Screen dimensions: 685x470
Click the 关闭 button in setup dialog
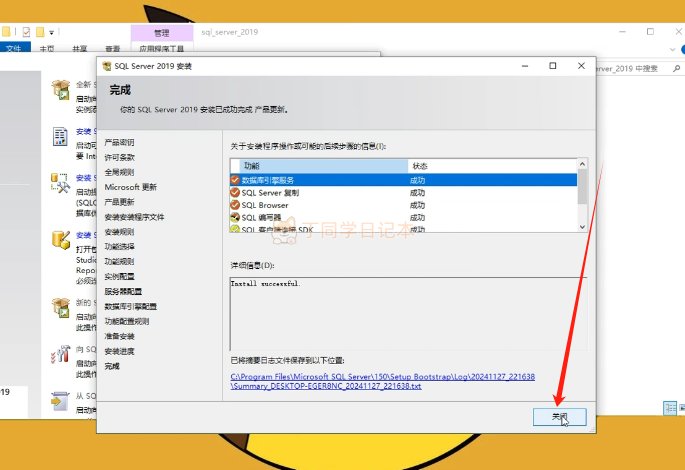(560, 417)
